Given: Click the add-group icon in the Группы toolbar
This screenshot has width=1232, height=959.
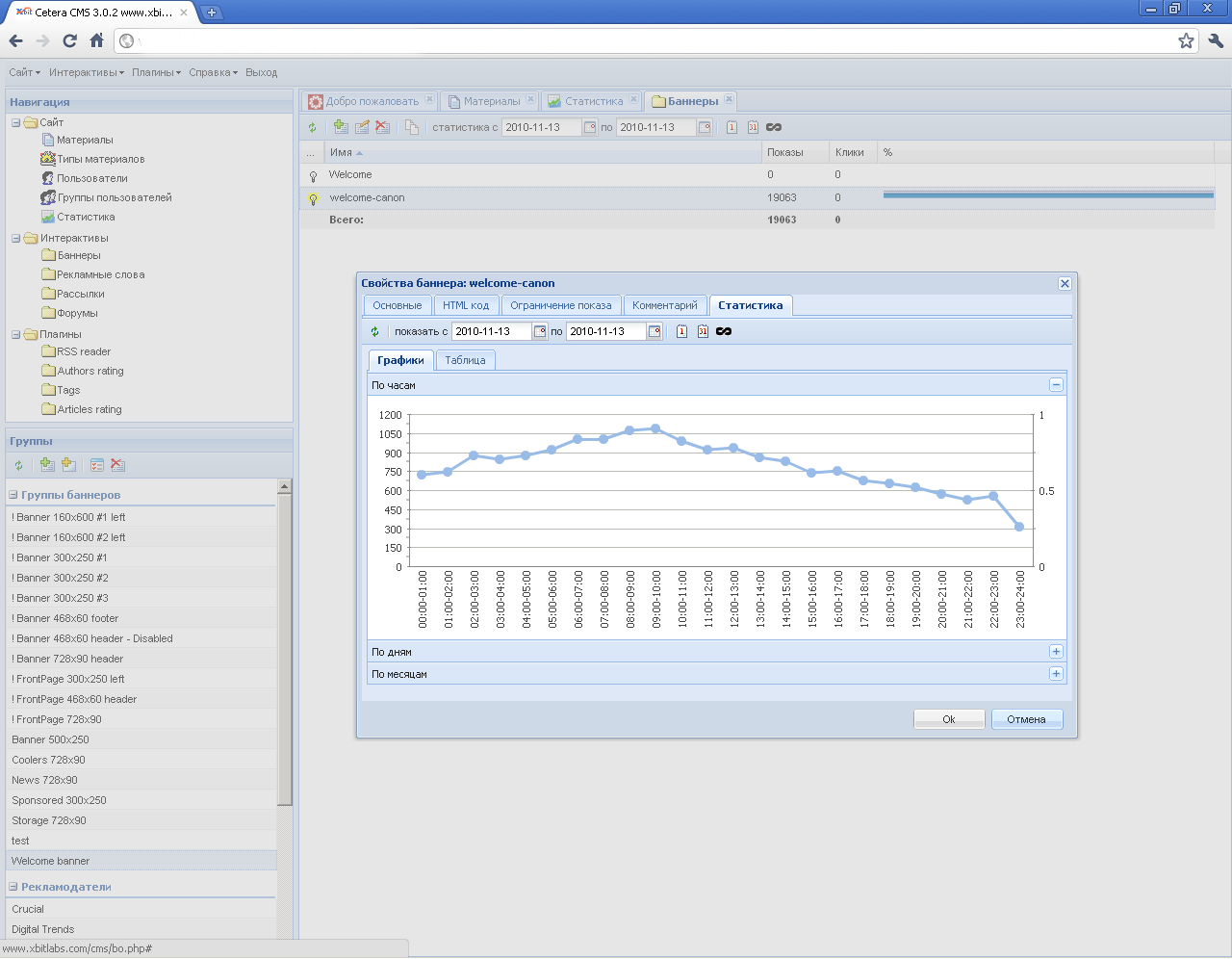Looking at the screenshot, I should (46, 465).
